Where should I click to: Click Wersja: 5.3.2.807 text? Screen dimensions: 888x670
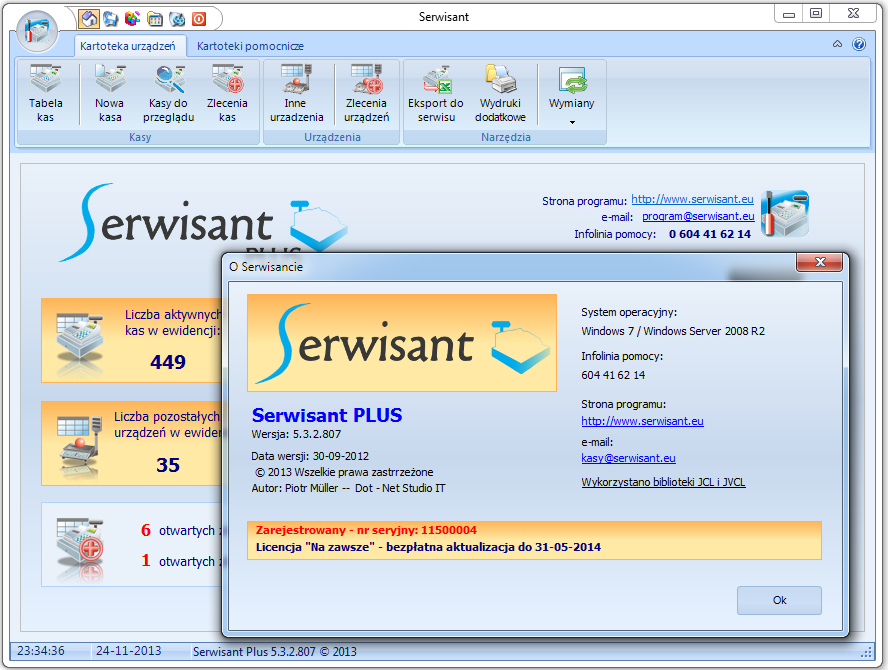(296, 434)
